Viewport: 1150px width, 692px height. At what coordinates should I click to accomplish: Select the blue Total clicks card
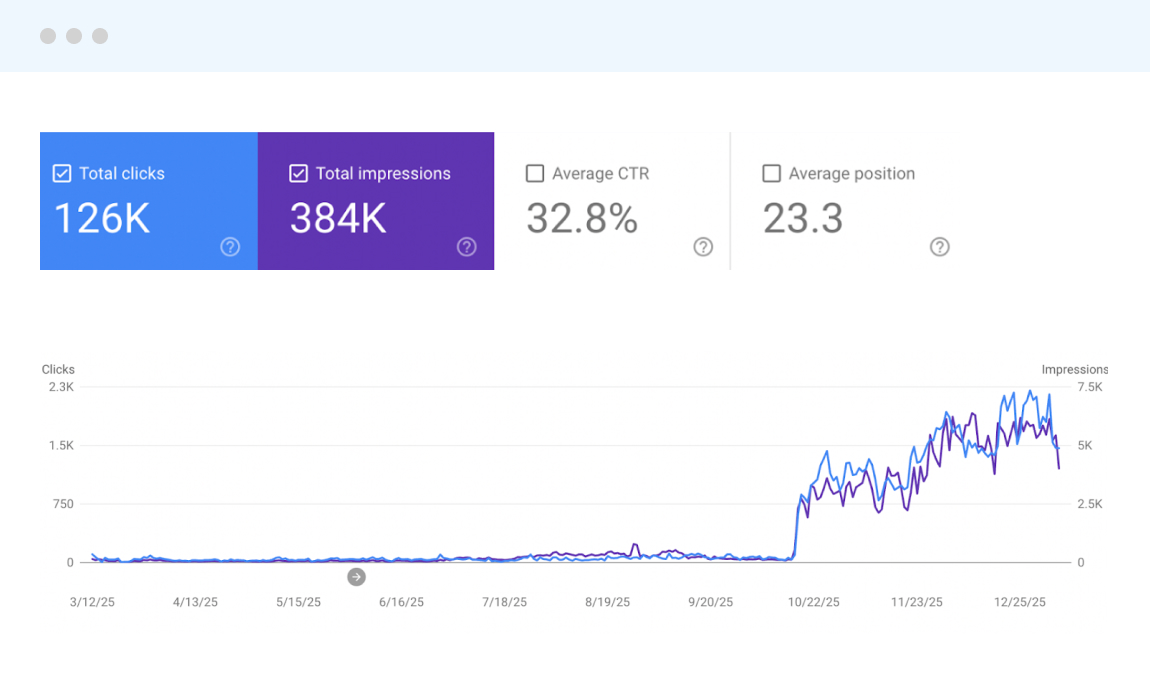point(148,200)
